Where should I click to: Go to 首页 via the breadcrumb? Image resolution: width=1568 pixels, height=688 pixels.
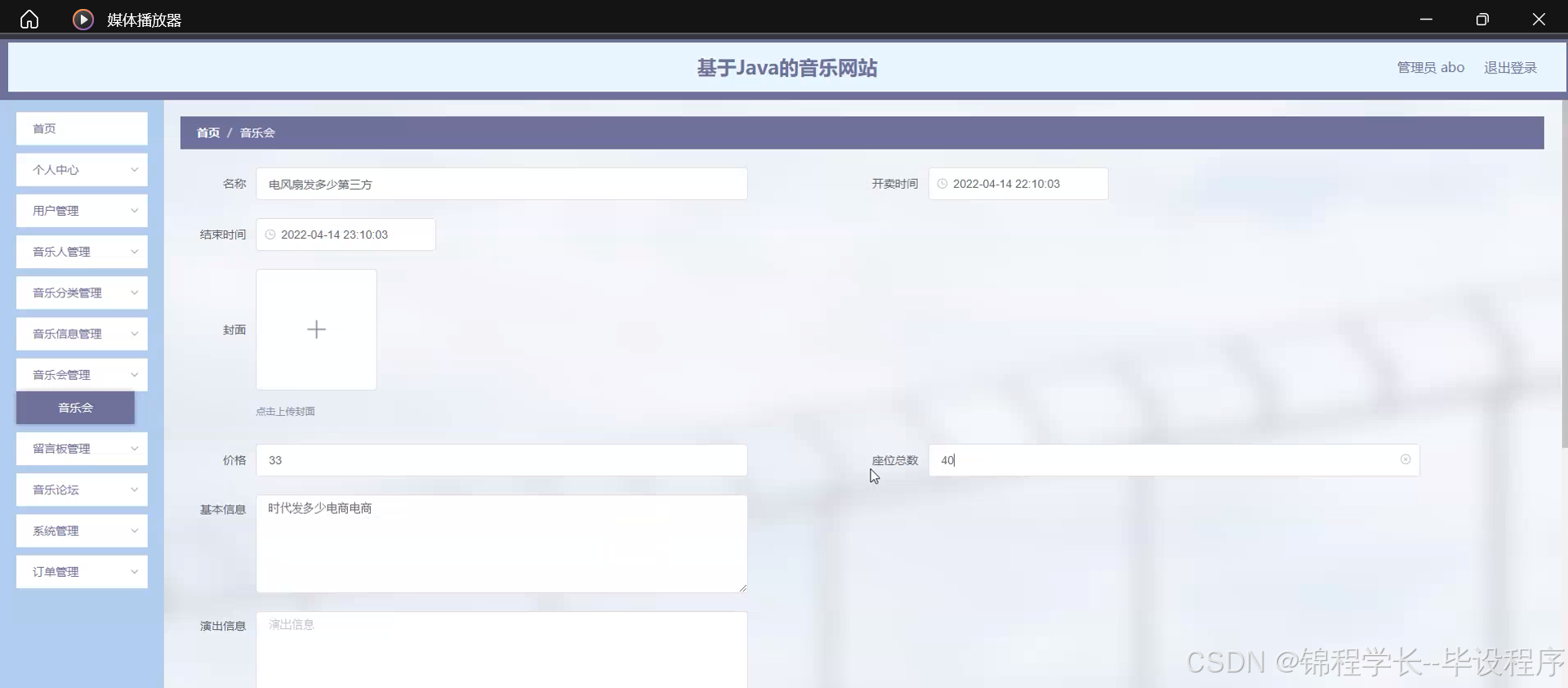208,132
